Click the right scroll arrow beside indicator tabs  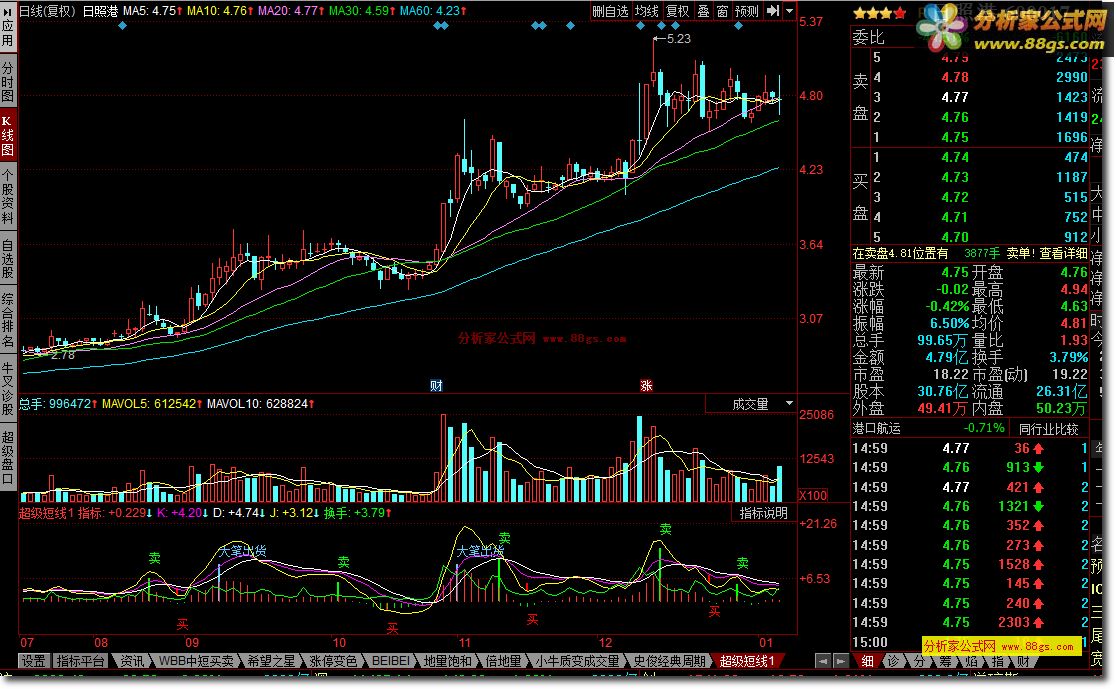click(x=841, y=661)
